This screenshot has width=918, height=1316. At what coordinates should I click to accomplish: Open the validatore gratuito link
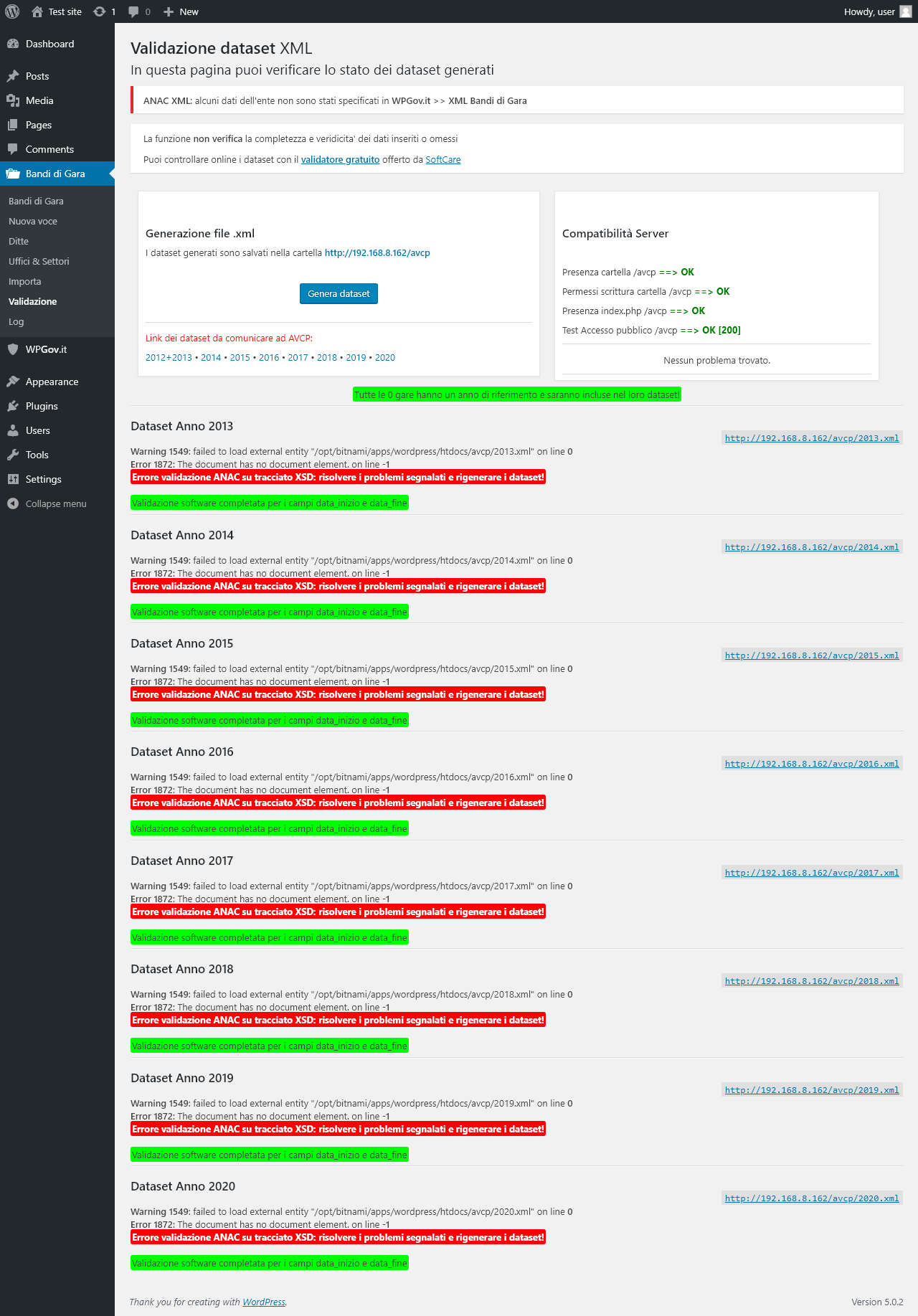(x=340, y=160)
